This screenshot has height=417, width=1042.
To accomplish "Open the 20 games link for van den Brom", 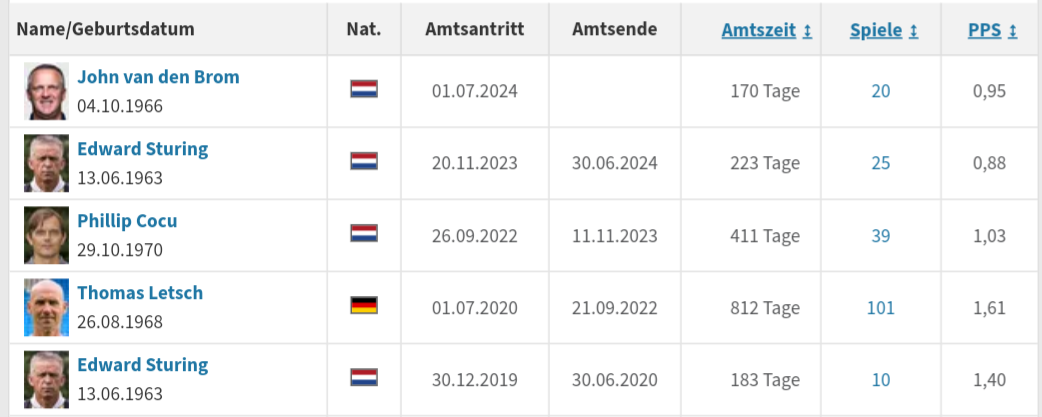I will [x=881, y=91].
